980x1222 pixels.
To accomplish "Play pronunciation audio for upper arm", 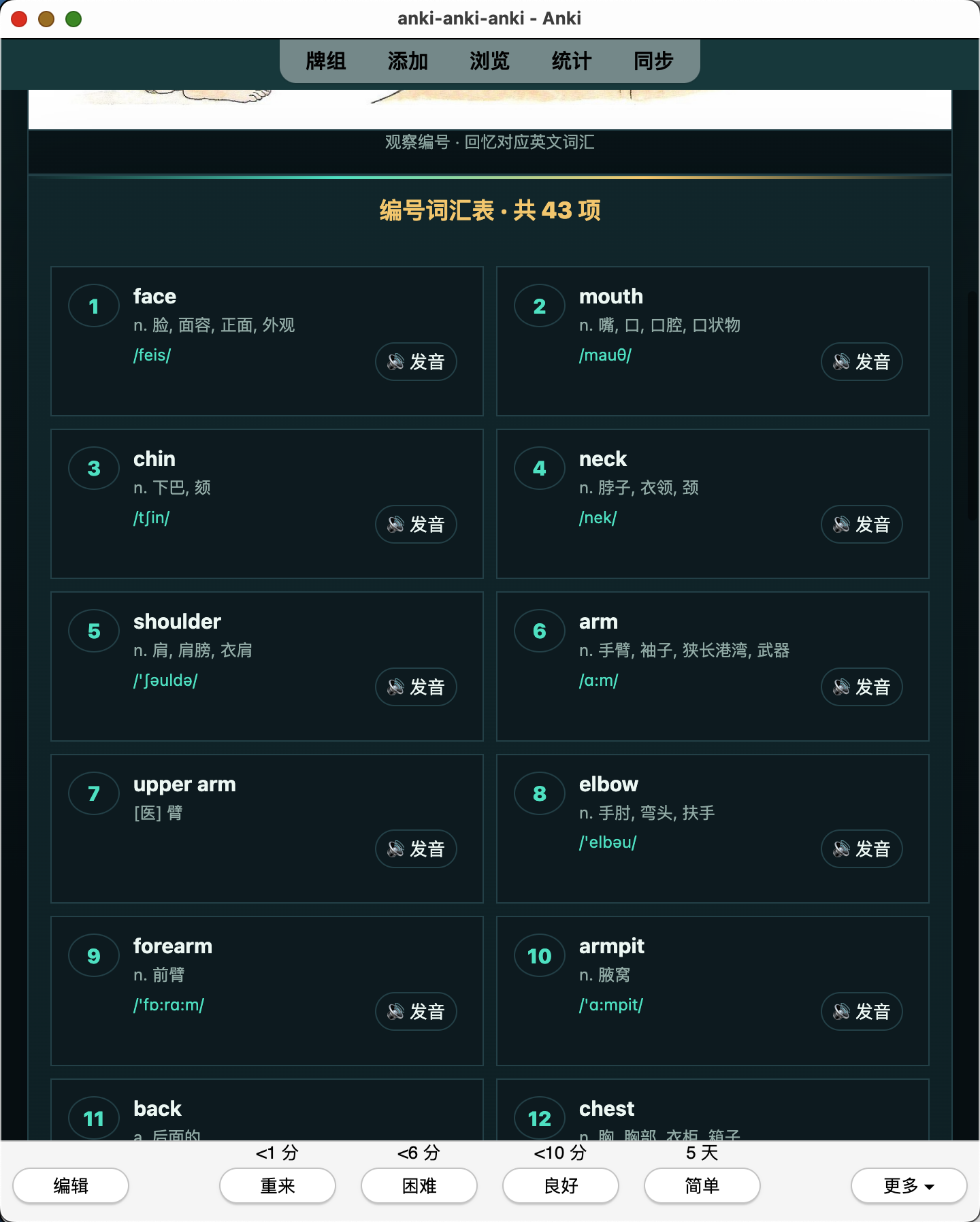I will click(x=416, y=848).
